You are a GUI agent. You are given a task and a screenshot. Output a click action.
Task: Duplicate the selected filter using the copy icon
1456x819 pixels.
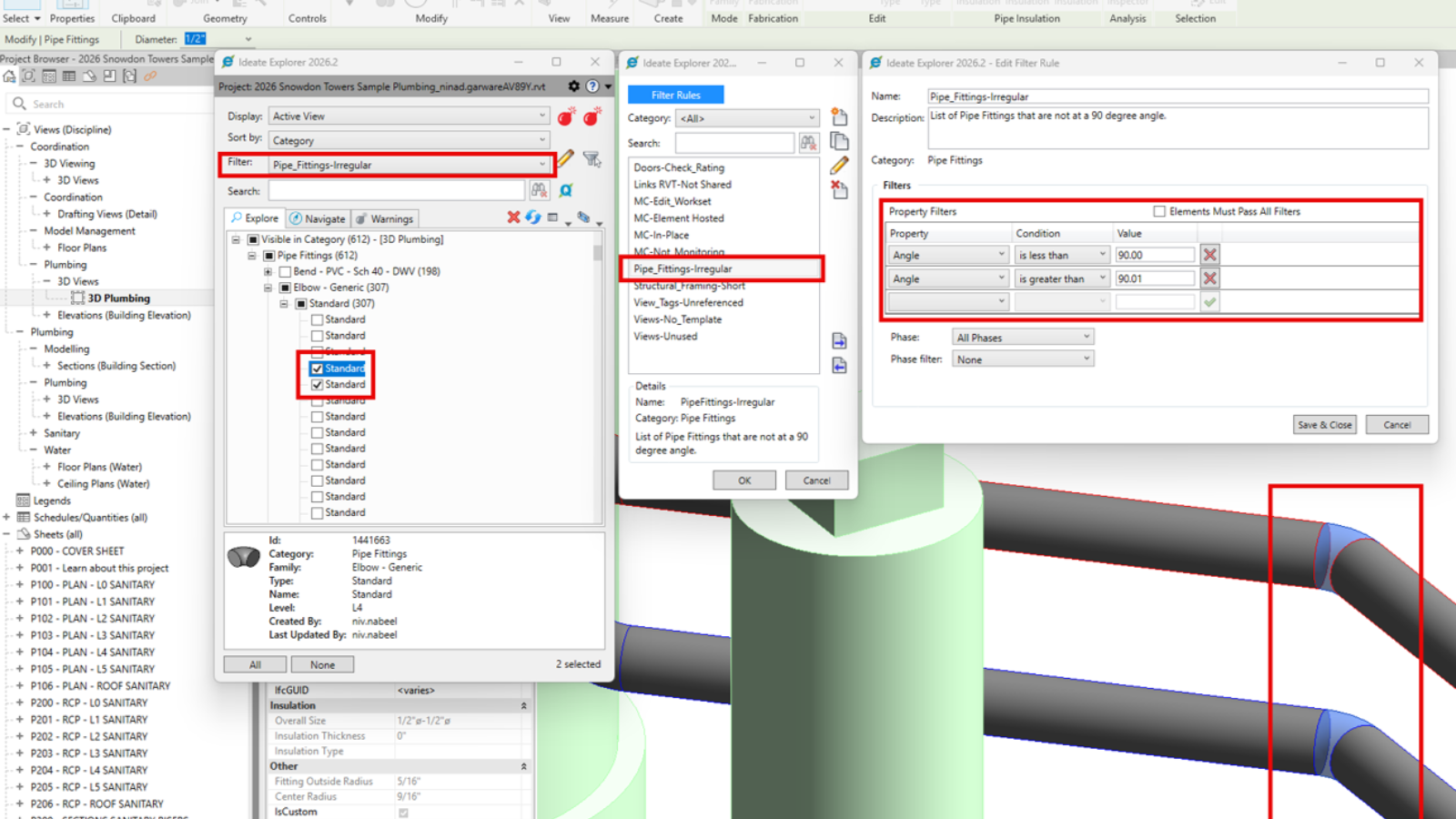click(x=839, y=141)
